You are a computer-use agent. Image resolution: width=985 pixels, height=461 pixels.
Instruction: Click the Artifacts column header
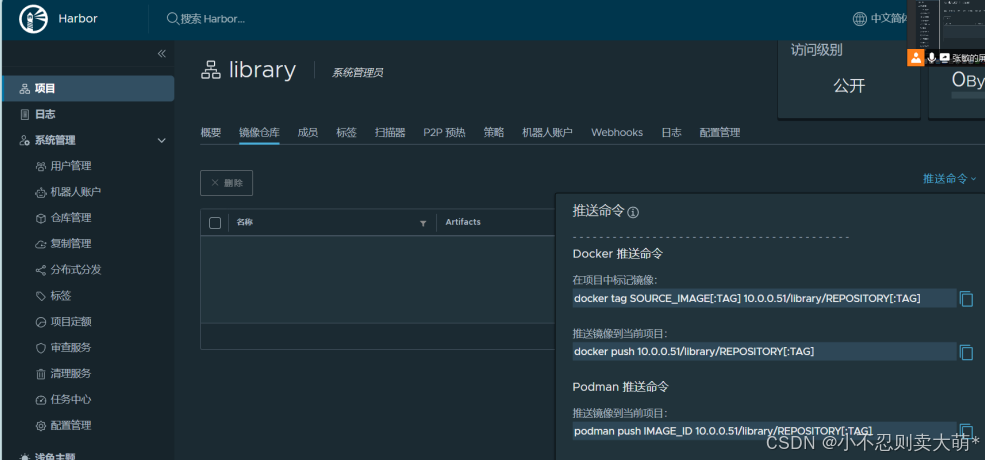tap(463, 222)
